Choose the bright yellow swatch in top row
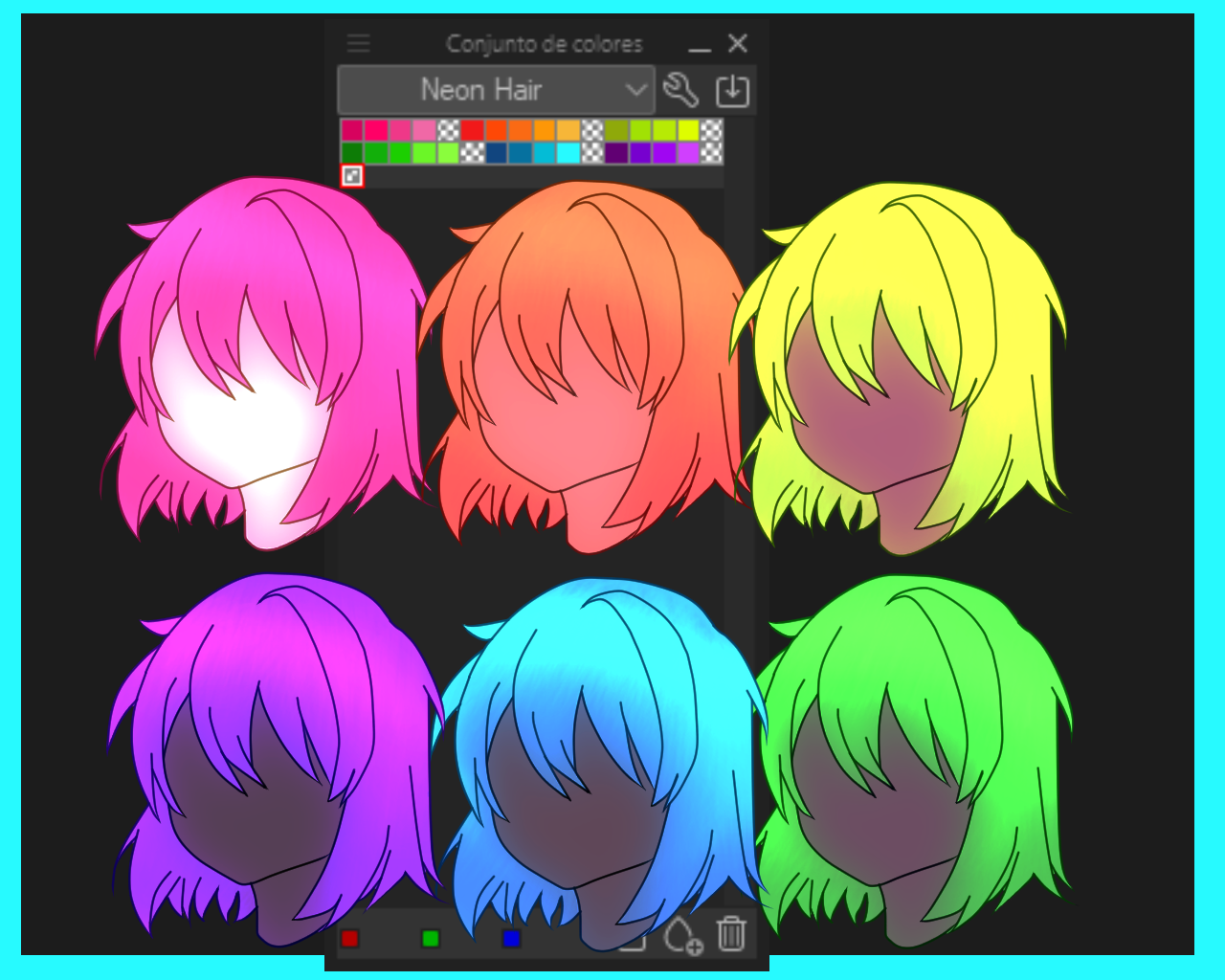1225x980 pixels. (x=688, y=130)
